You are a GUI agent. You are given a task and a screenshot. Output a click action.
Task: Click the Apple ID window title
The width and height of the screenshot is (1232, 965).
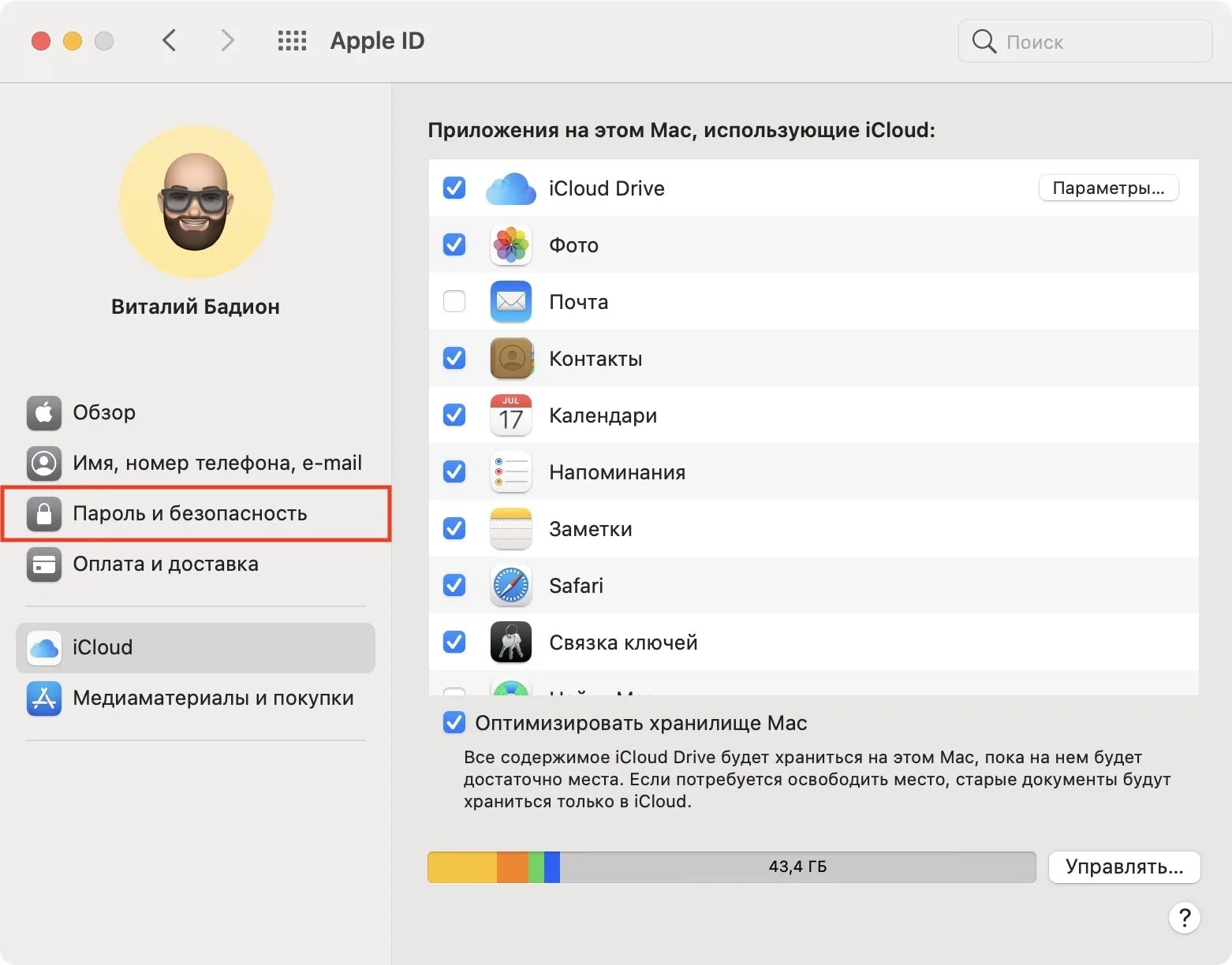(x=377, y=41)
